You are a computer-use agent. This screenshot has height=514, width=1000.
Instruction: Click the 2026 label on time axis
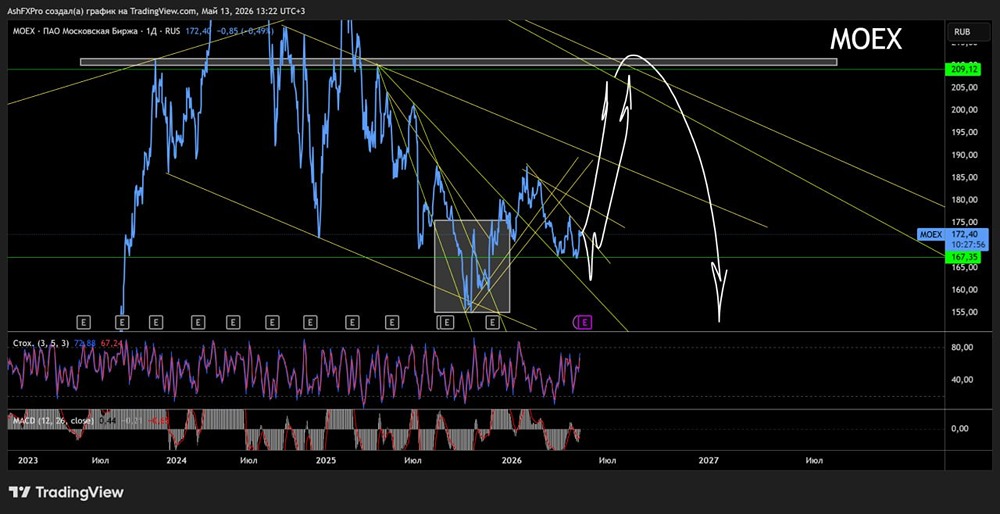[x=512, y=460]
